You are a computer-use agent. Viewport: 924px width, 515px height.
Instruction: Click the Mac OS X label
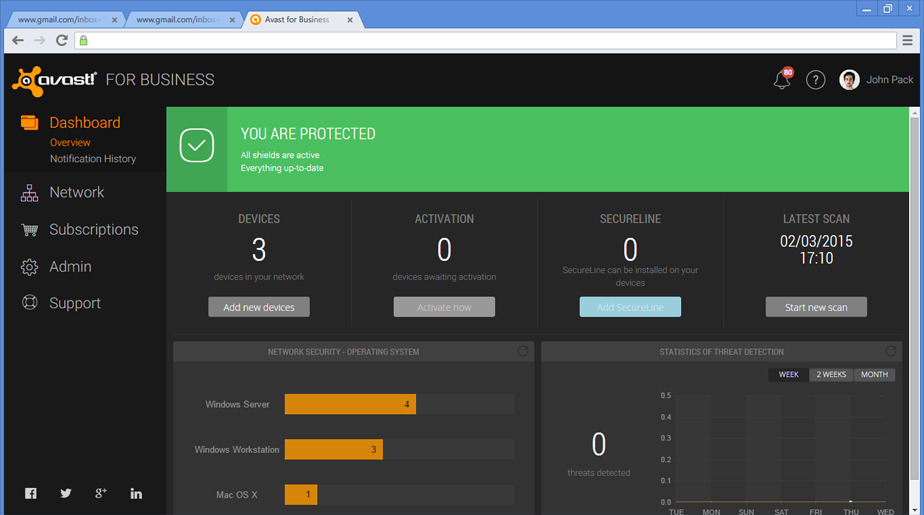(x=237, y=495)
